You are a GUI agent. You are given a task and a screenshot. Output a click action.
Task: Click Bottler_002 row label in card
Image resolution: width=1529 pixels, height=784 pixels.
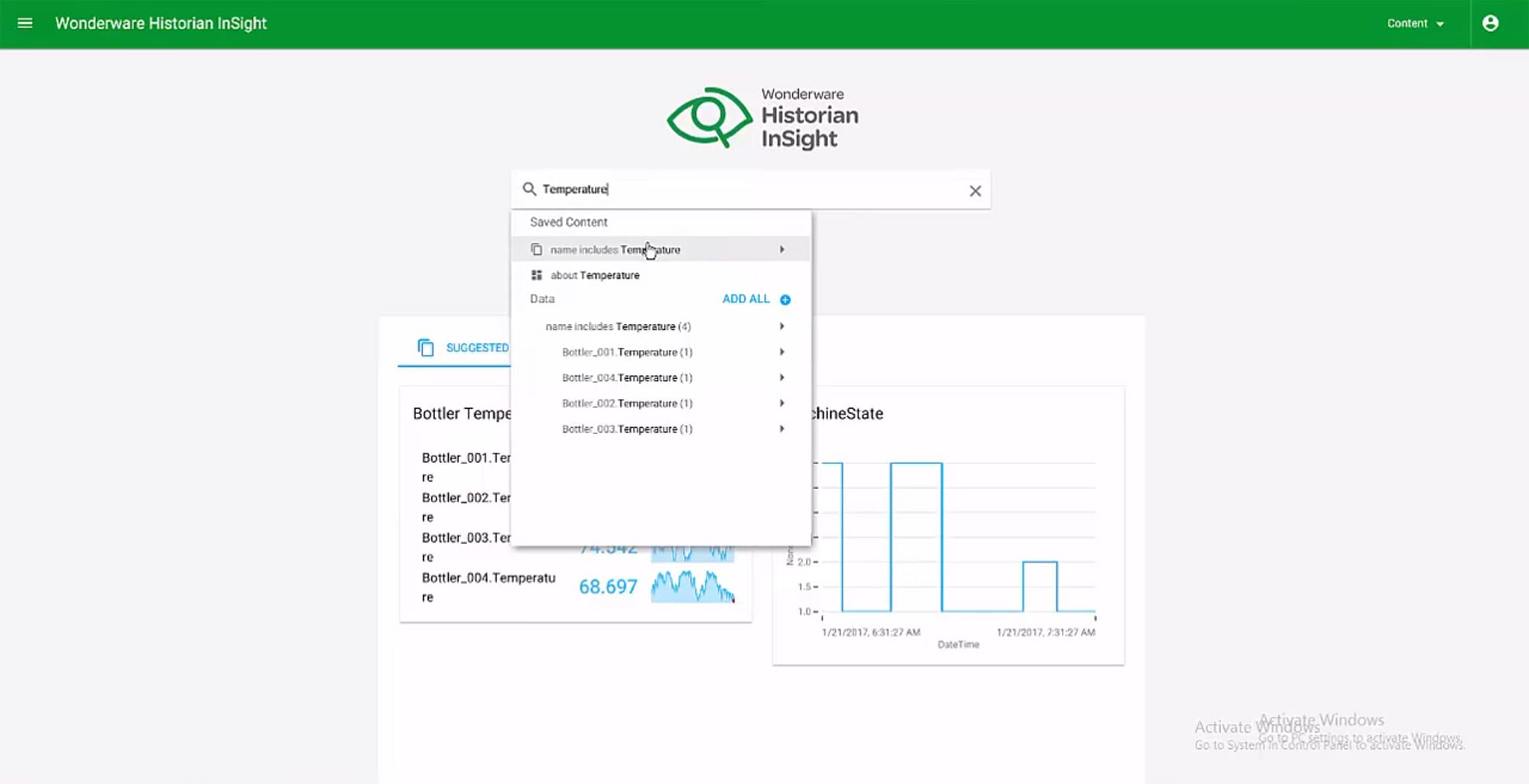click(466, 507)
